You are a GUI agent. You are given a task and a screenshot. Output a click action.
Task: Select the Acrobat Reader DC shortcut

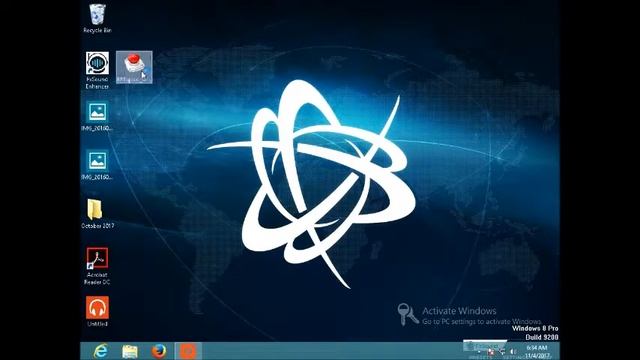(x=97, y=266)
